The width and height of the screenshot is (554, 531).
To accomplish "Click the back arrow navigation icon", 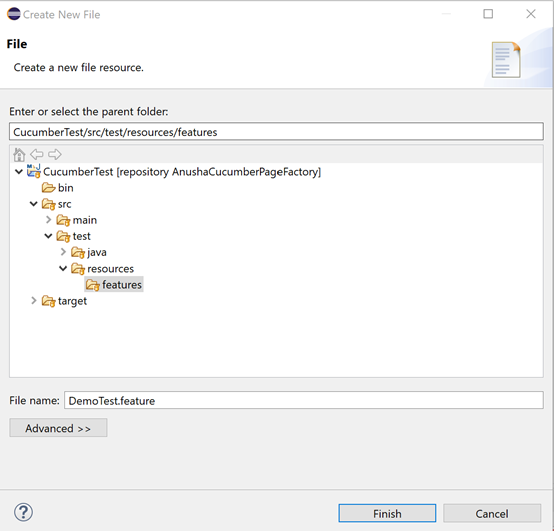I will click(37, 154).
